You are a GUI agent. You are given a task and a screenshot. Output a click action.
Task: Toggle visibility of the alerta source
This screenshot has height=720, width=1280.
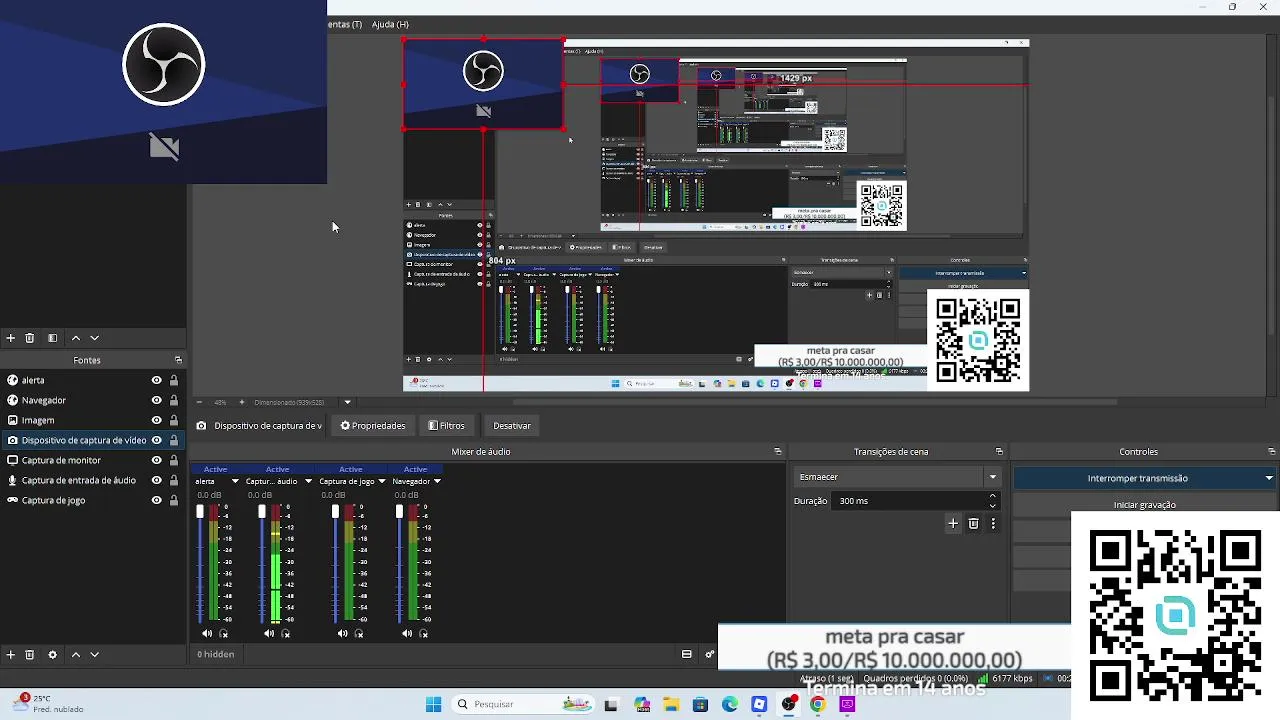tap(156, 380)
